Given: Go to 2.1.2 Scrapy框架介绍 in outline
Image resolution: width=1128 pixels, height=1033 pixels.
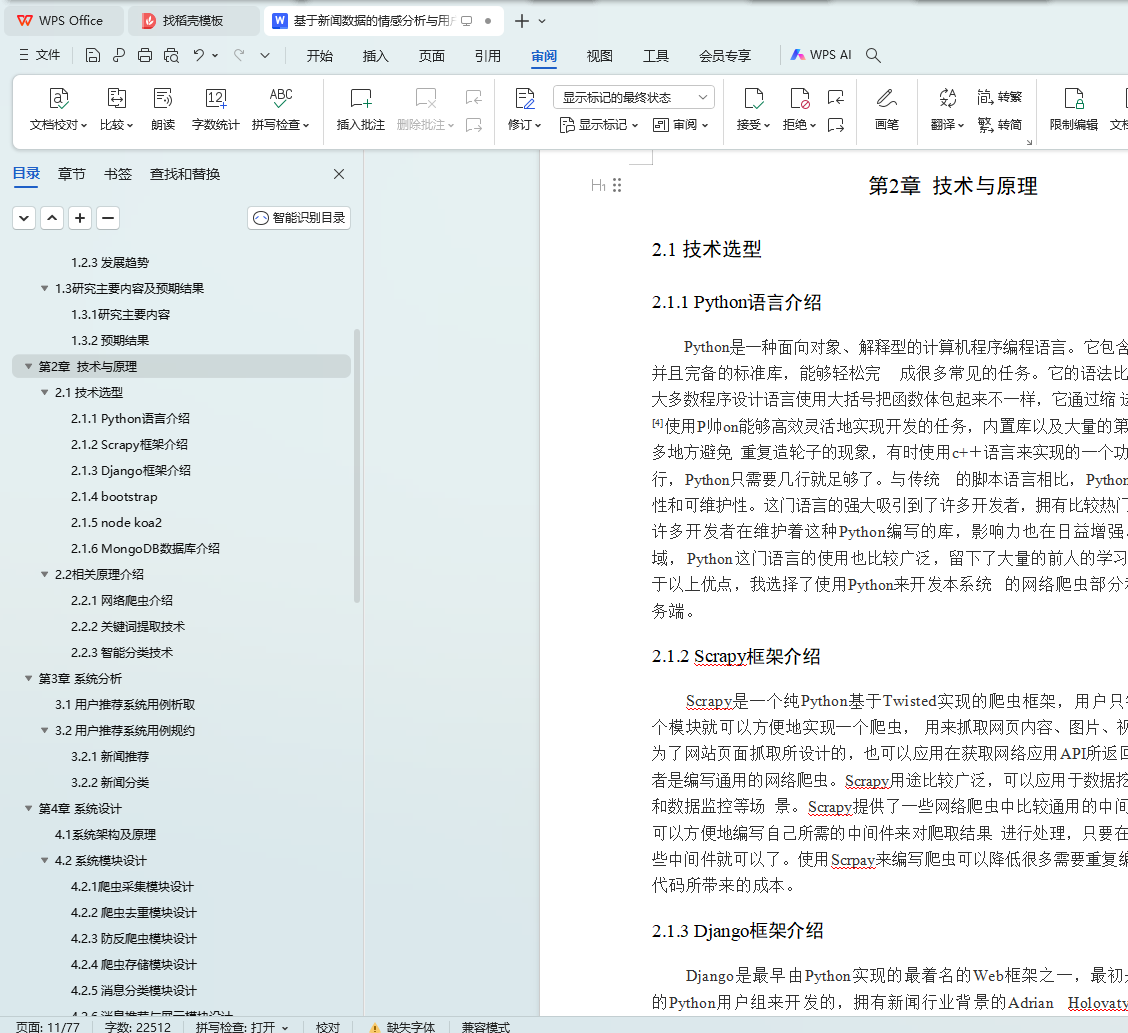Looking at the screenshot, I should (129, 445).
